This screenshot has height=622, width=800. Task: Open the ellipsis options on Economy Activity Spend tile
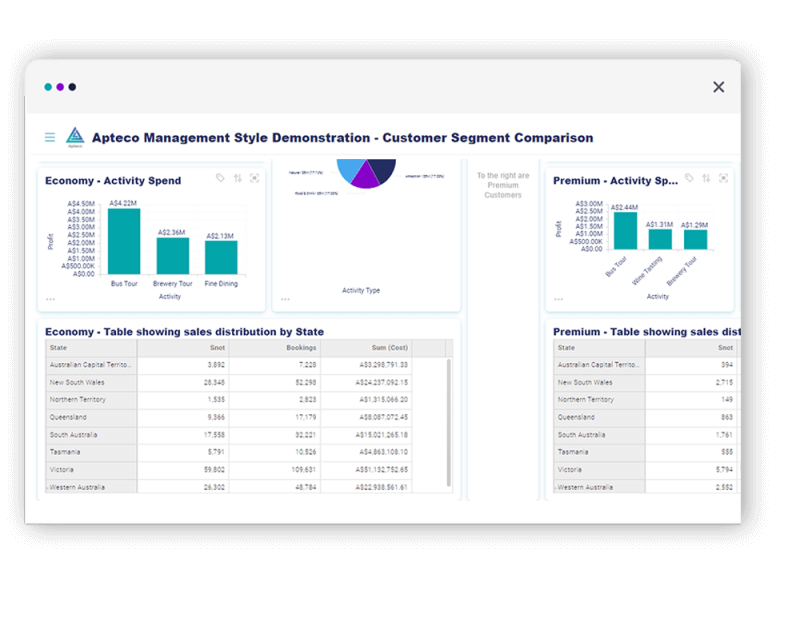50,297
